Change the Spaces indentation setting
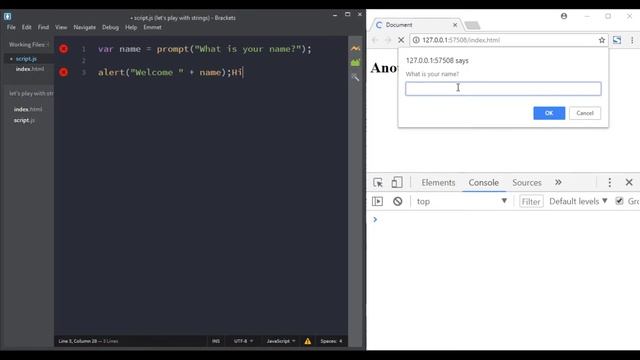 331,341
